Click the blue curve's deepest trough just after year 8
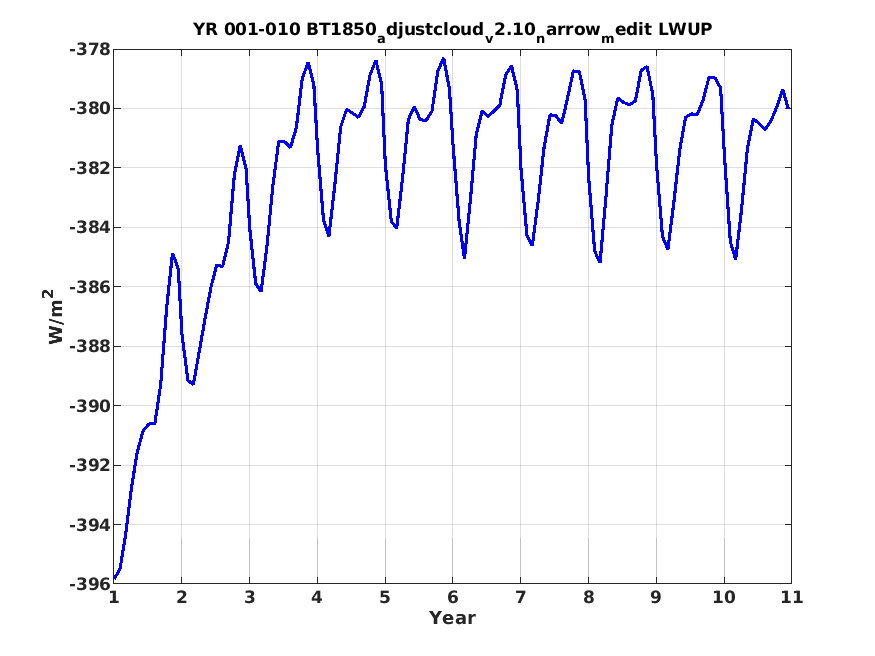The width and height of the screenshot is (875, 656). pos(600,261)
